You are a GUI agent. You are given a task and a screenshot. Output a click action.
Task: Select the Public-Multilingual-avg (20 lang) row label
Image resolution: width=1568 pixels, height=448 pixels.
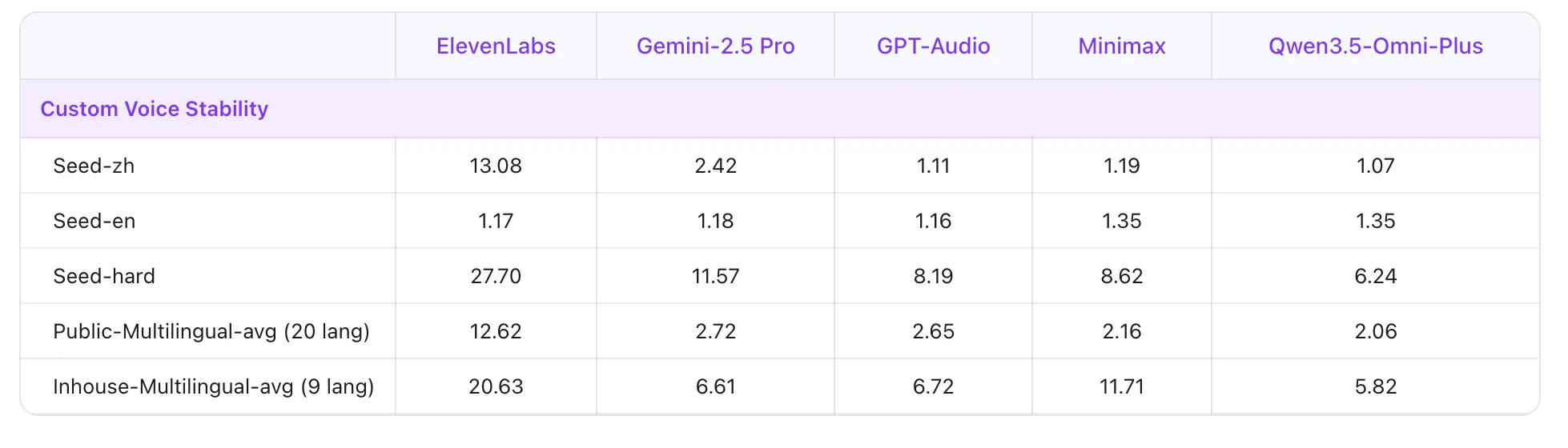pyautogui.click(x=211, y=331)
